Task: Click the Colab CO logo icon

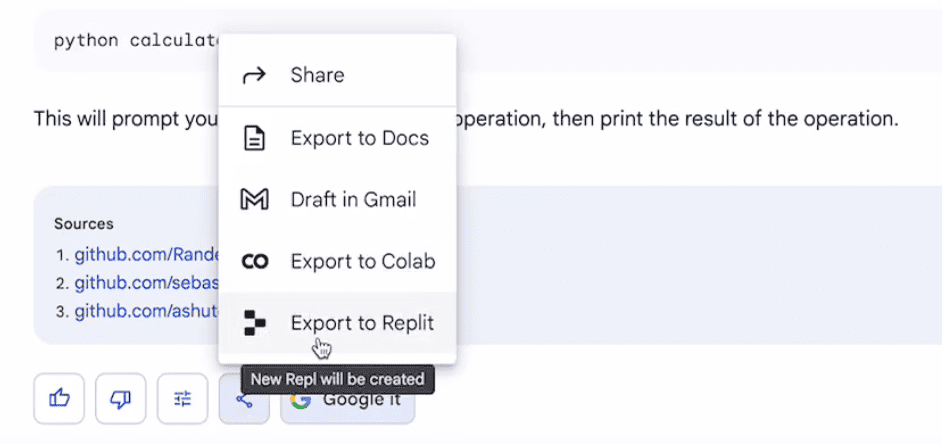Action: (x=255, y=262)
